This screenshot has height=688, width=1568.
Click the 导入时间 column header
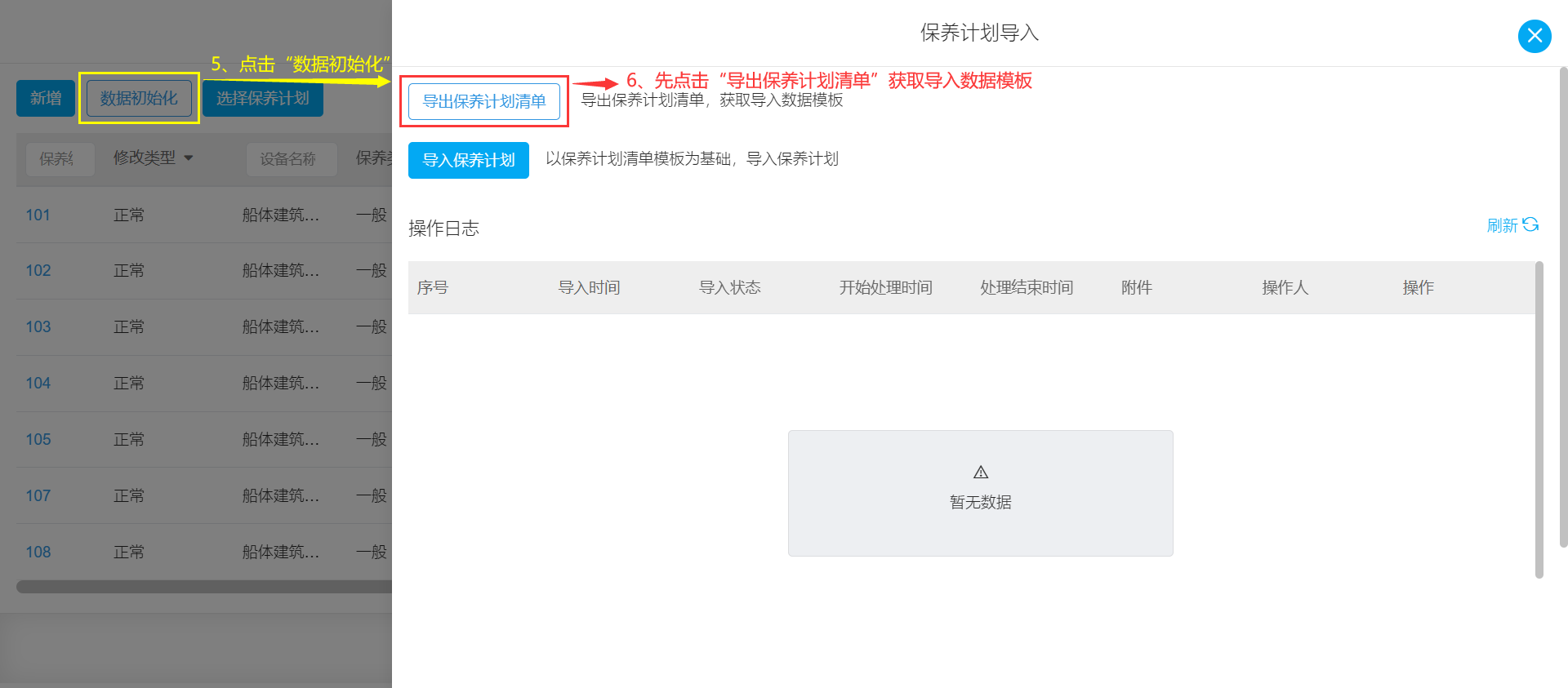(589, 287)
